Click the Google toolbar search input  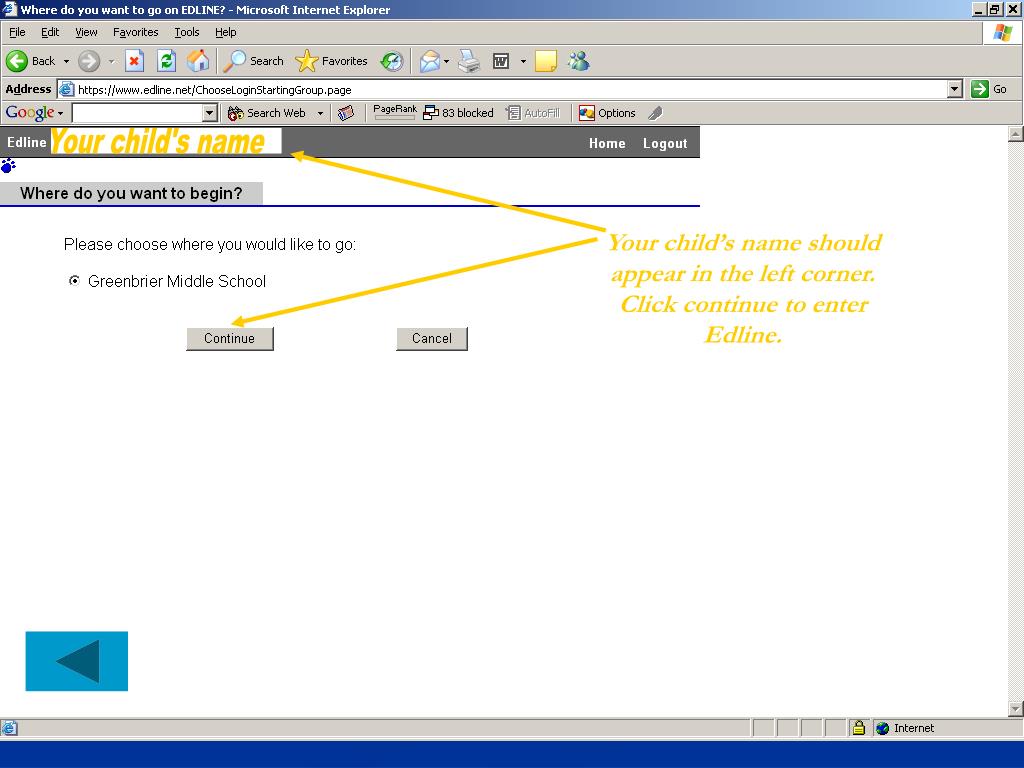137,113
